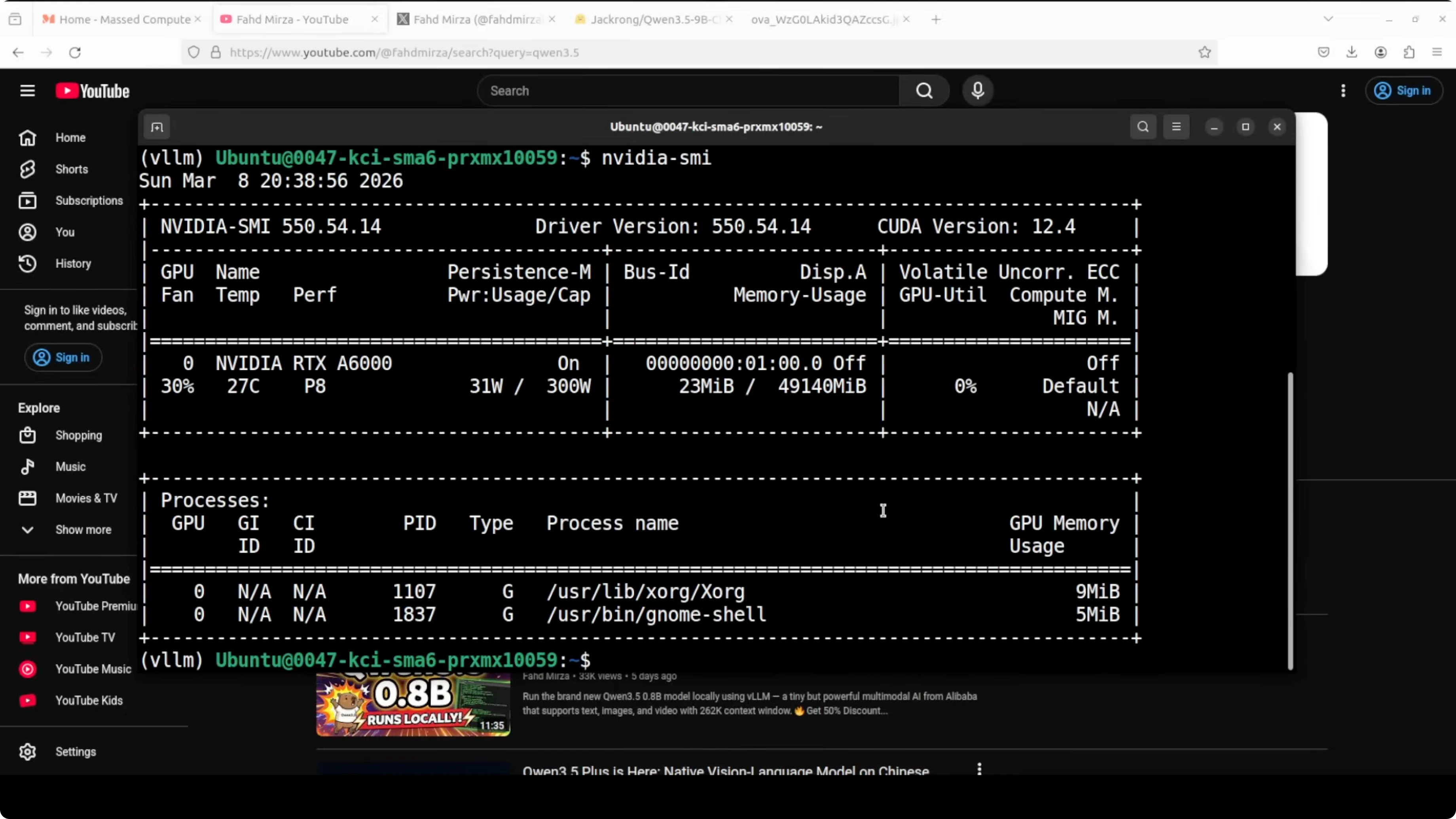1456x819 pixels.
Task: Click the YouTube search magnifier button
Action: pos(924,91)
